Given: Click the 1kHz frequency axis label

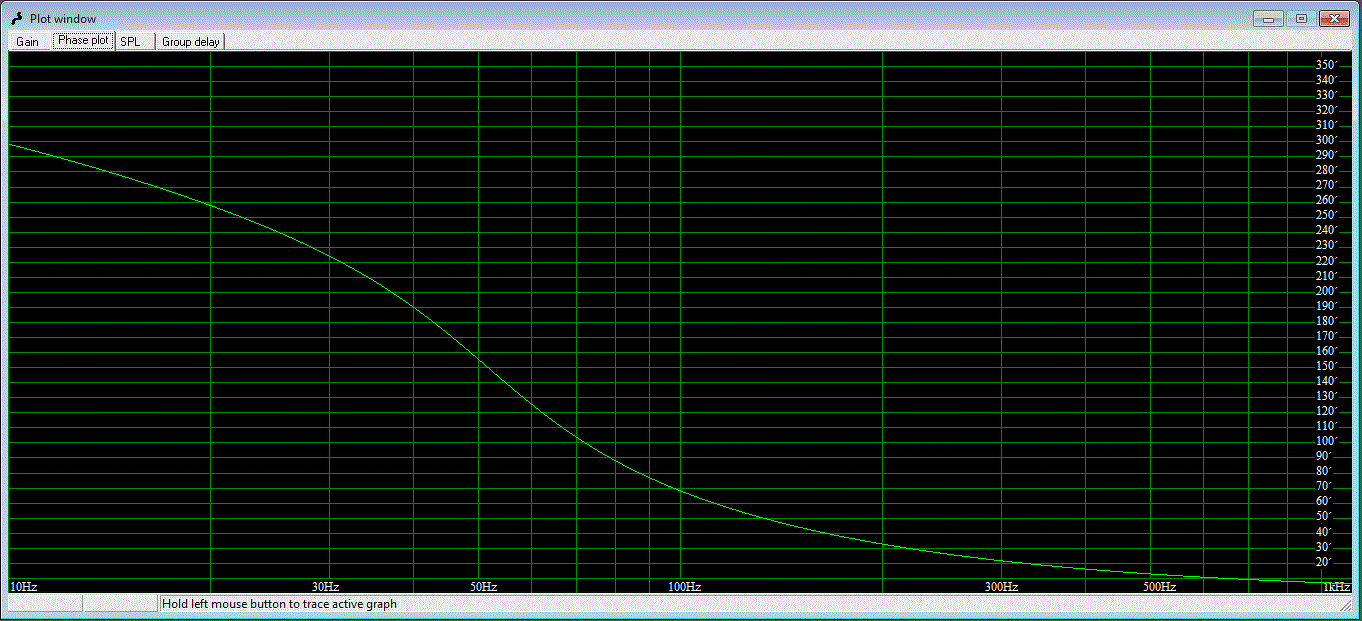Looking at the screenshot, I should click(x=1337, y=586).
